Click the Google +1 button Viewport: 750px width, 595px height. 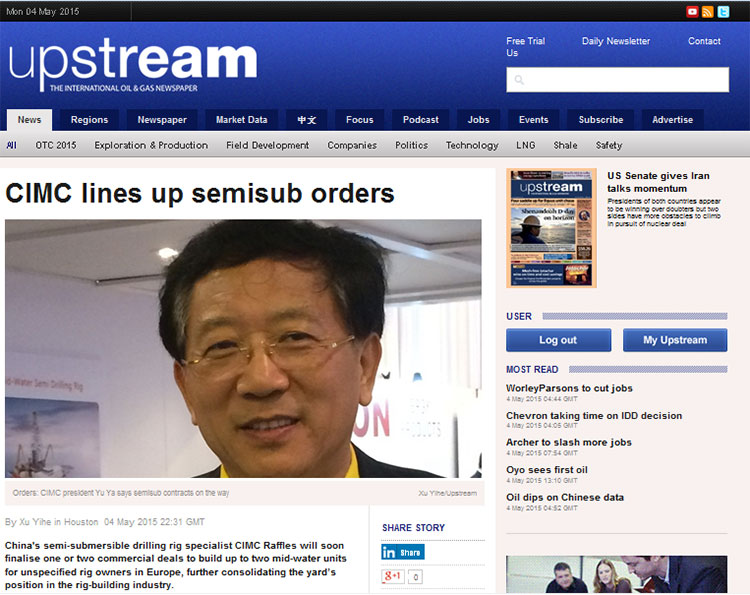coord(392,576)
